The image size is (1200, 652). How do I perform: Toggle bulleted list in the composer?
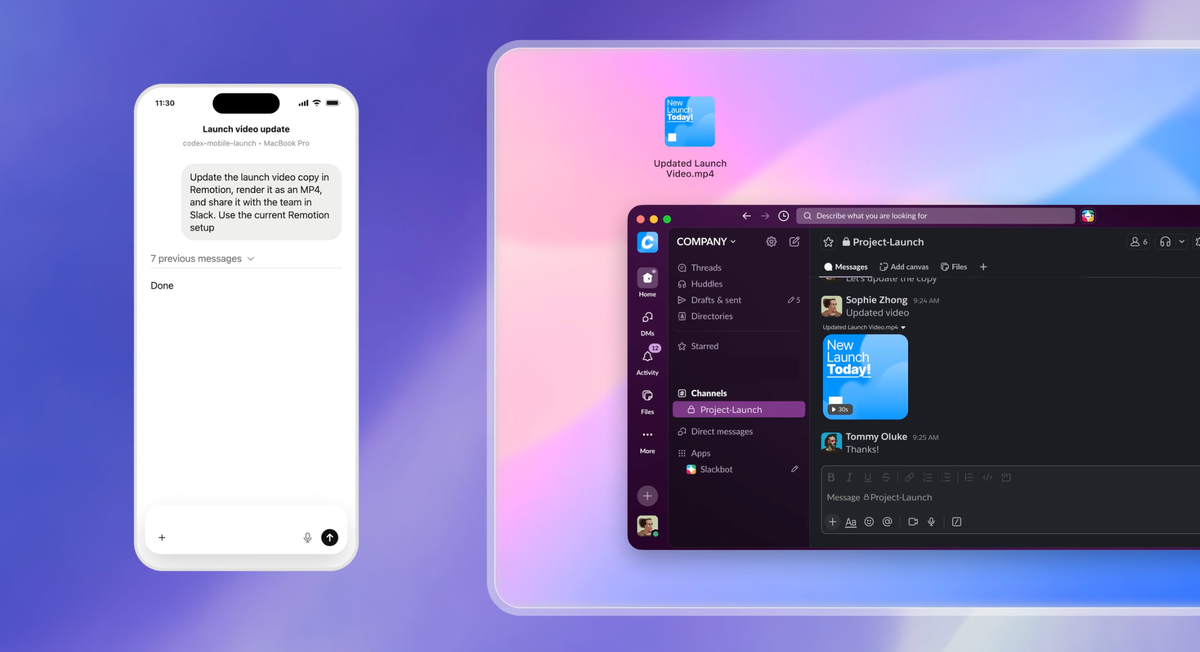[945, 478]
